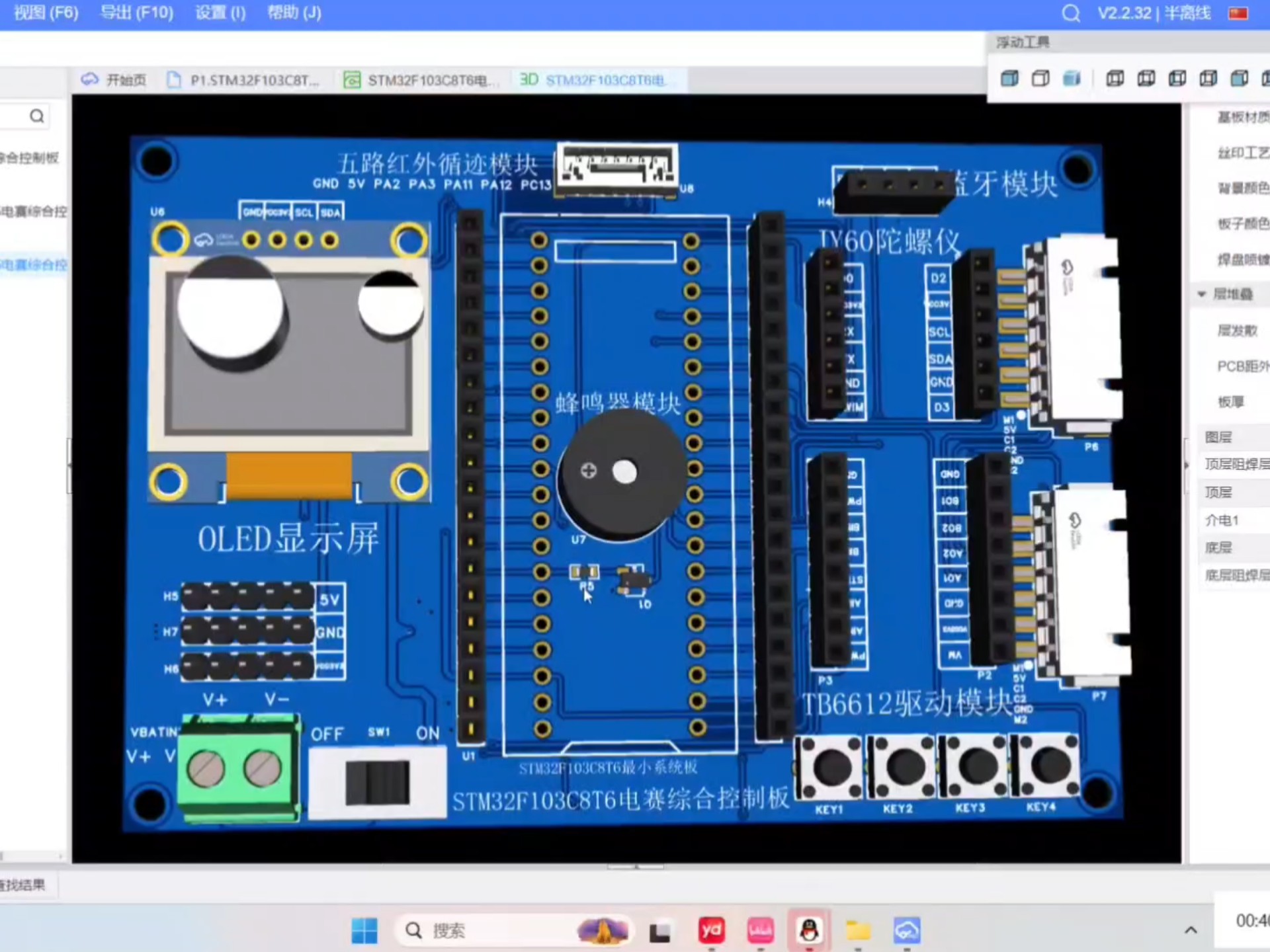
Task: Click the Task View icon in the taskbar
Action: pyautogui.click(x=660, y=932)
